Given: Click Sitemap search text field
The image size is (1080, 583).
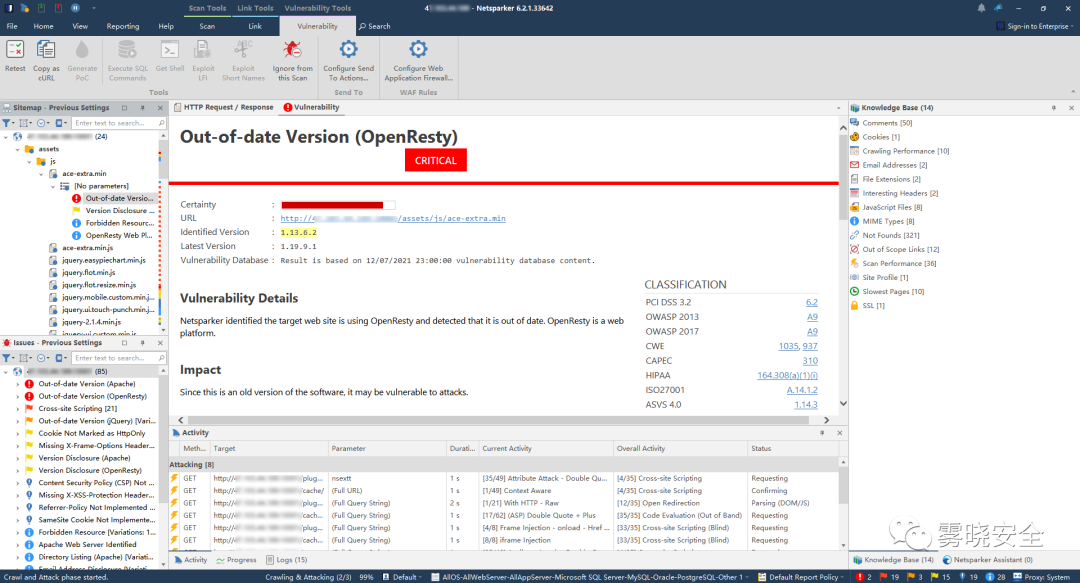Looking at the screenshot, I should click(118, 123).
